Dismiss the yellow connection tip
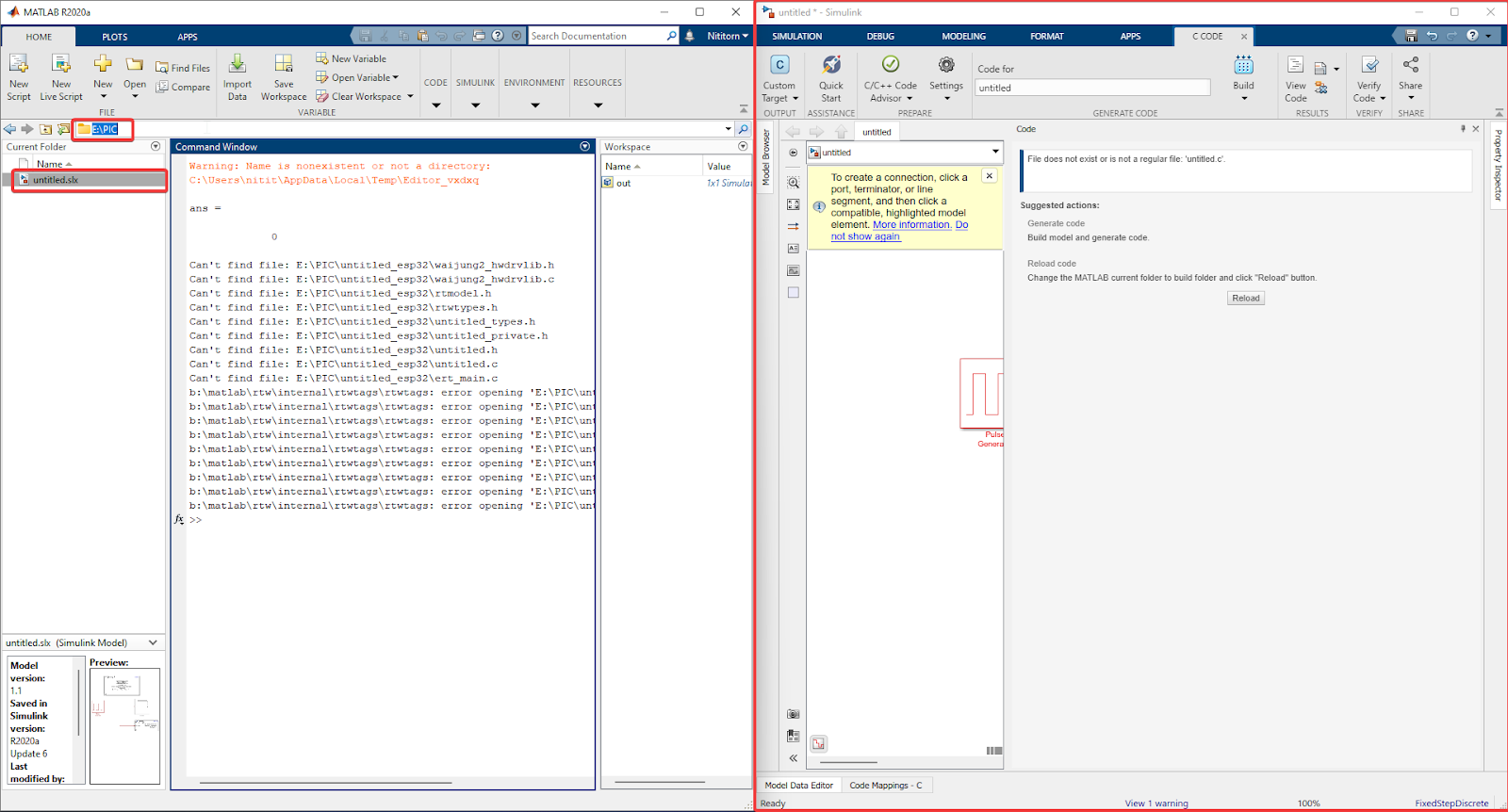 [x=989, y=175]
